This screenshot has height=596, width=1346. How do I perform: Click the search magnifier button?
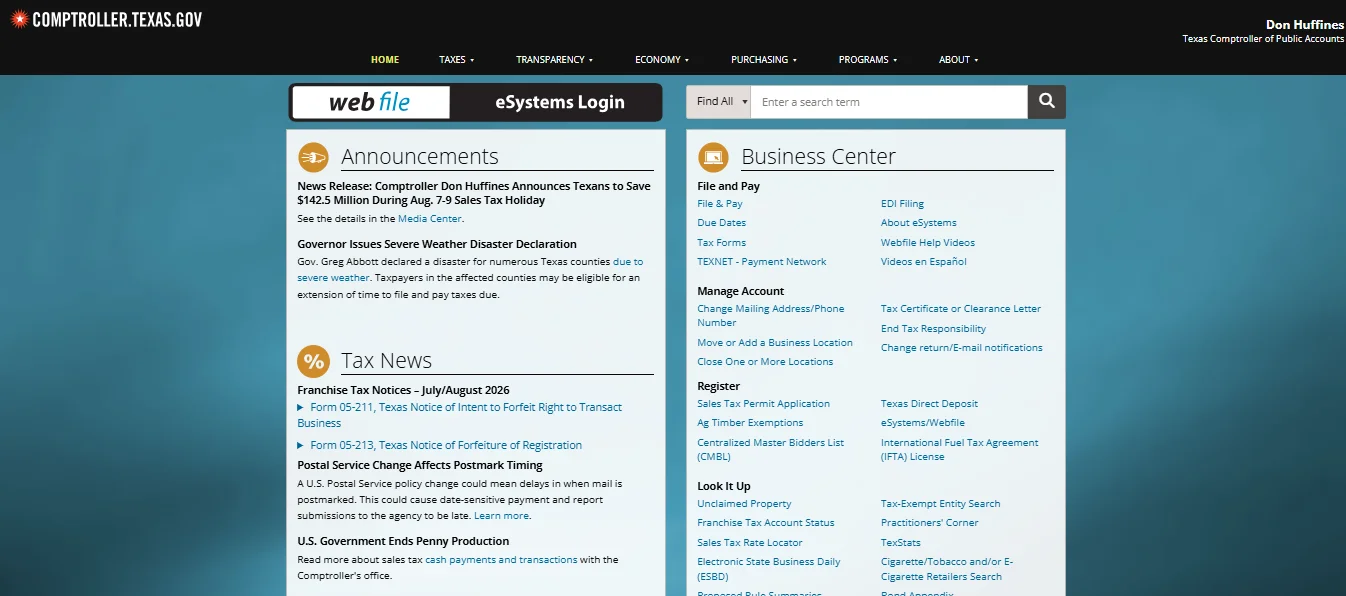[x=1047, y=102]
